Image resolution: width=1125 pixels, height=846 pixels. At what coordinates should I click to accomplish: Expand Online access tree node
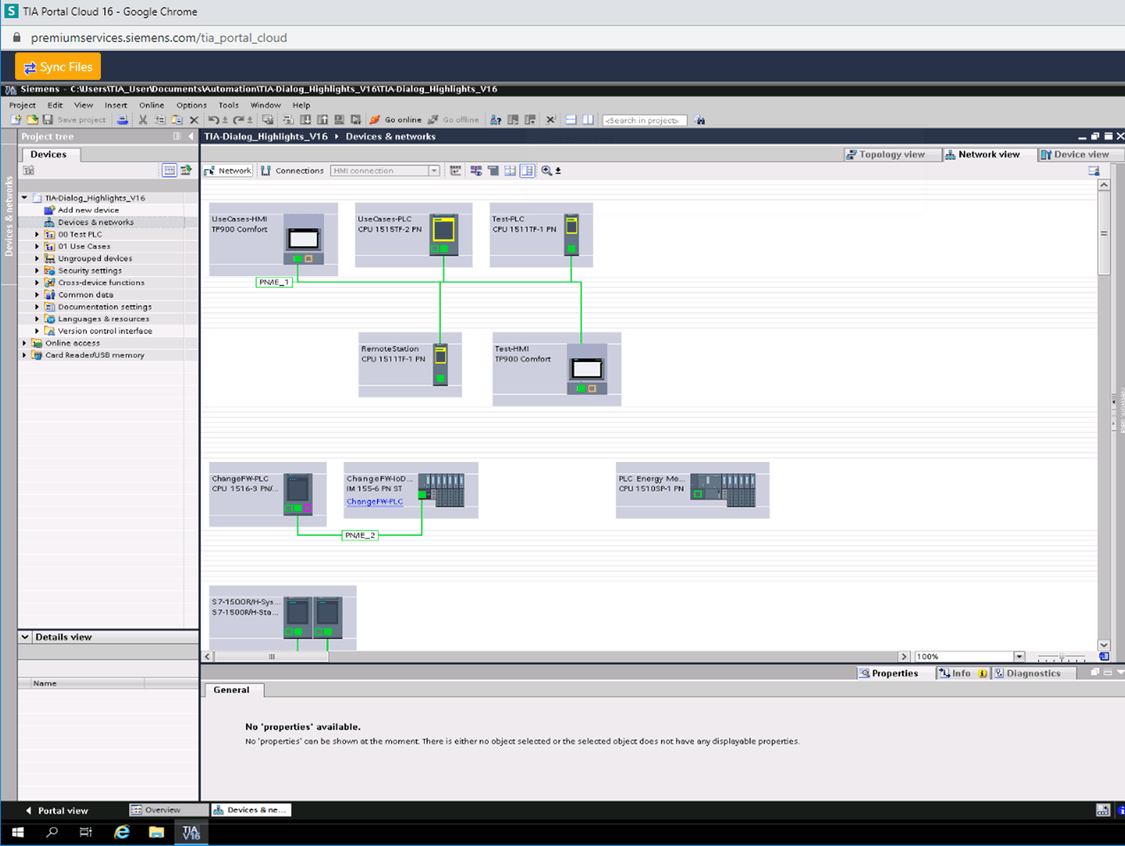tap(24, 343)
